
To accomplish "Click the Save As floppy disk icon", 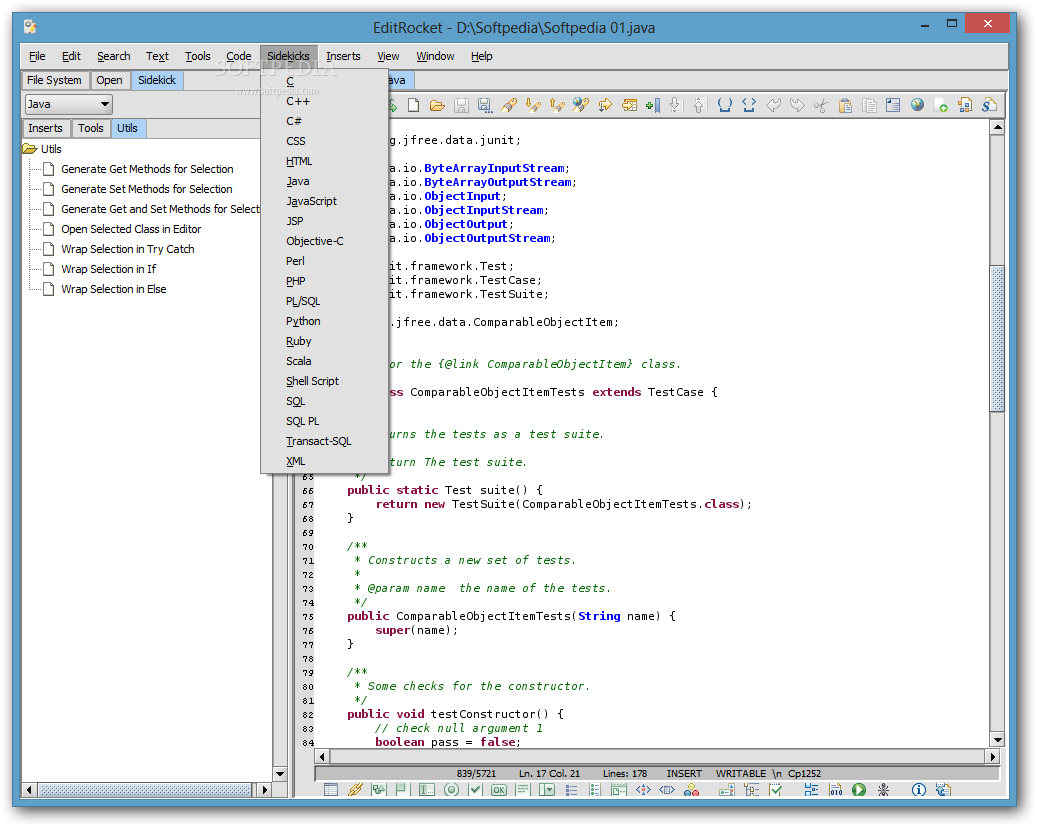I will point(485,105).
